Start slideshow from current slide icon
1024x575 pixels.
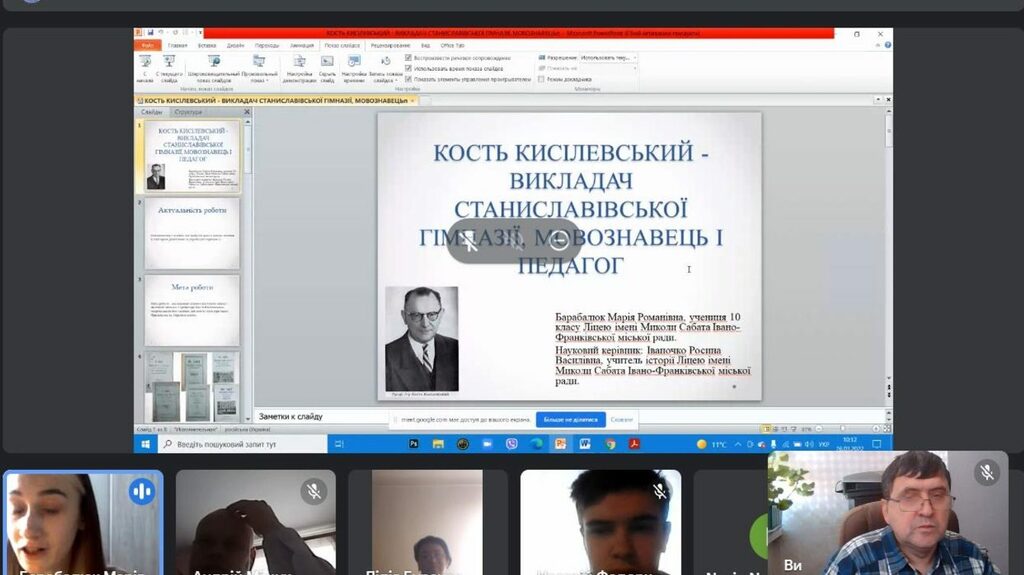tap(170, 63)
